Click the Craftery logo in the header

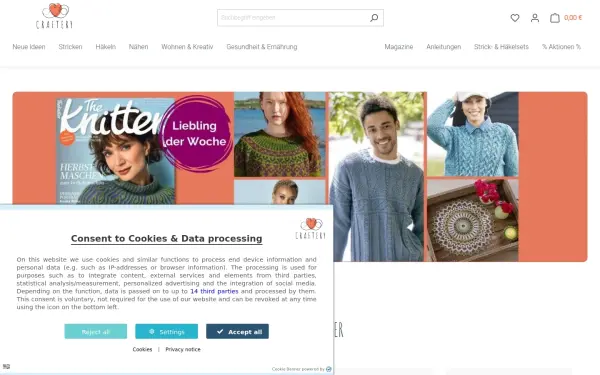54,16
